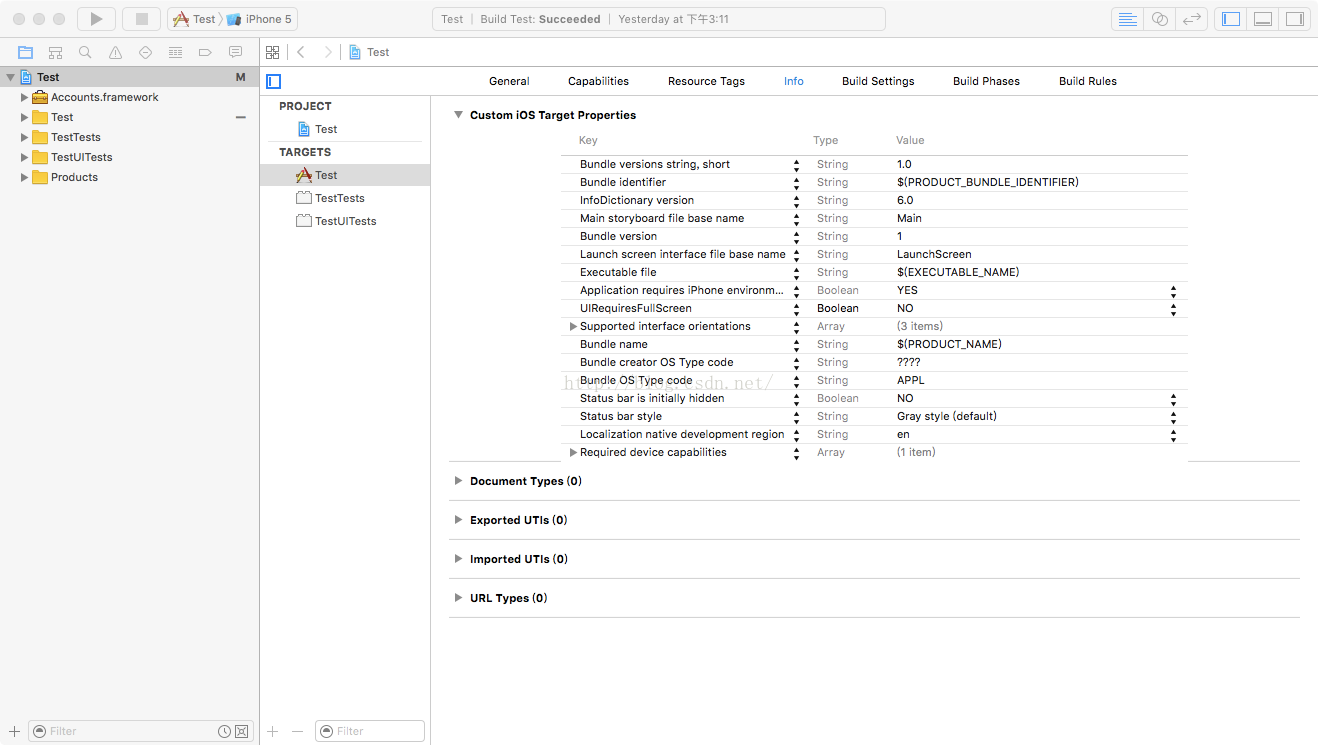
Task: Expand the Test folder in navigator
Action: [25, 117]
